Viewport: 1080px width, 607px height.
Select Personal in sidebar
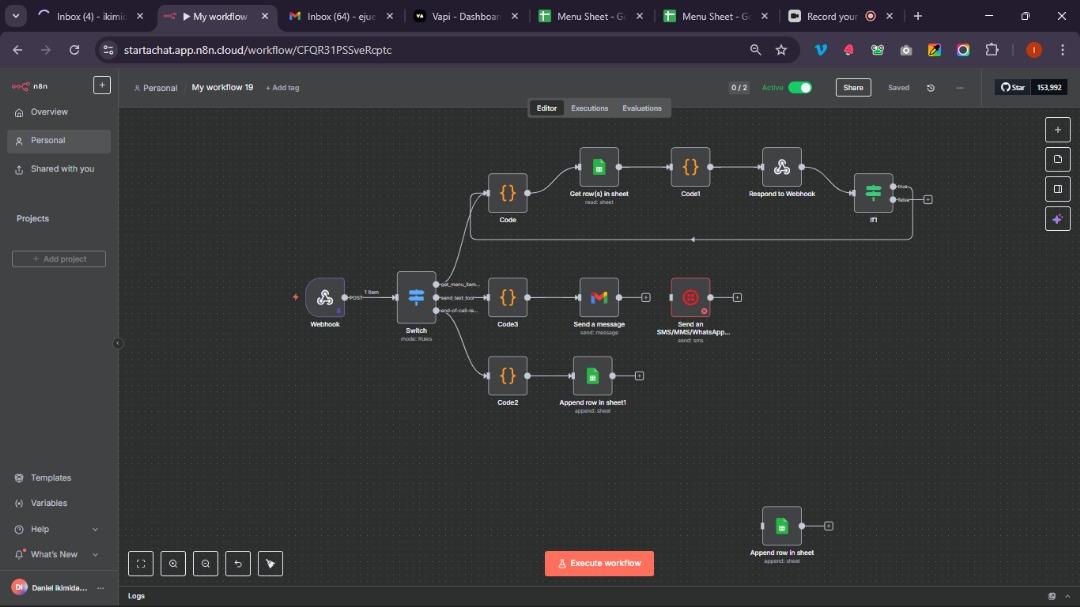click(59, 141)
